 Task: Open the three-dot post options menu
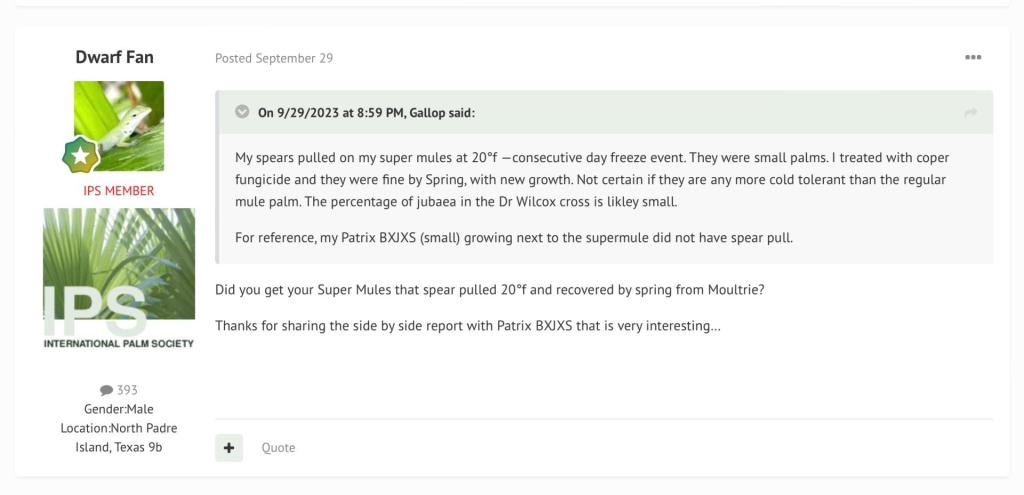[972, 58]
